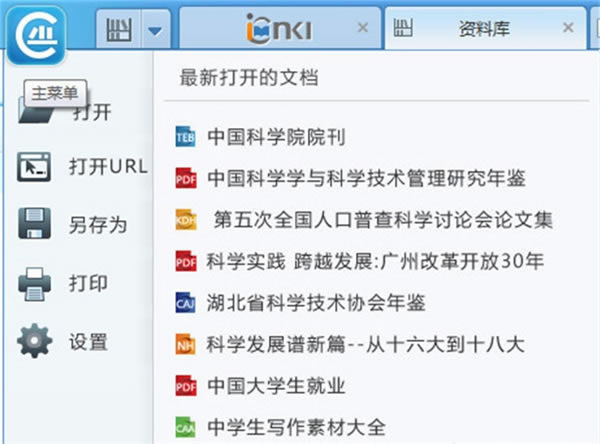This screenshot has width=600, height=444.
Task: Click PDF icon beside 中国科学学与科学技术管理研究年鉴
Action: tap(186, 178)
